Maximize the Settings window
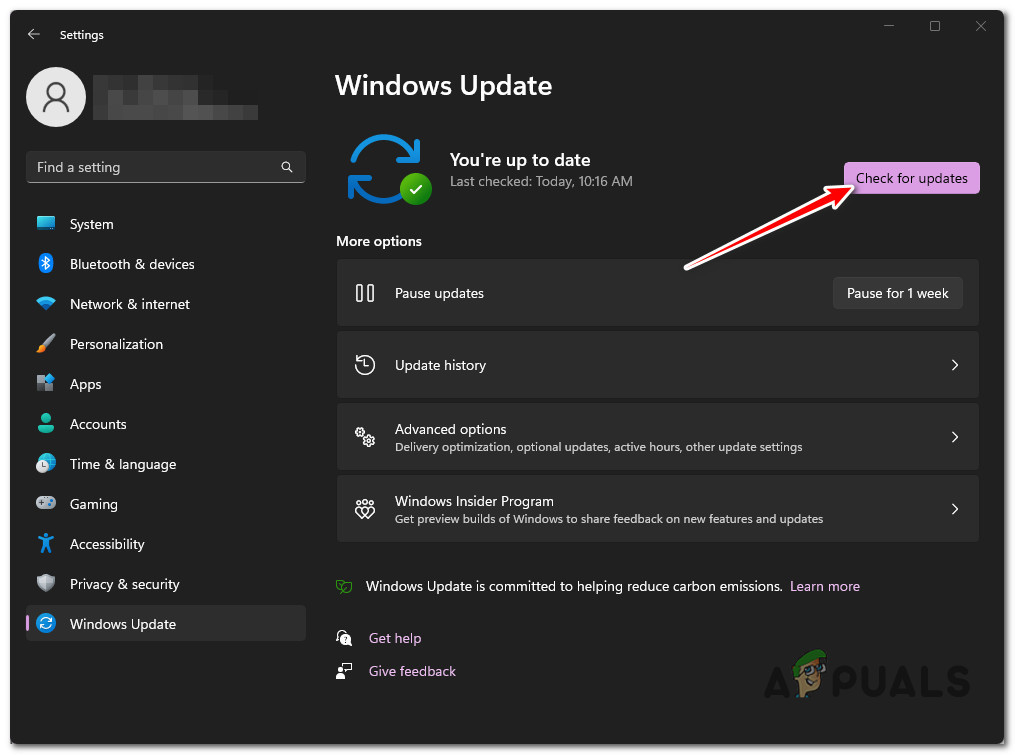 pos(935,26)
